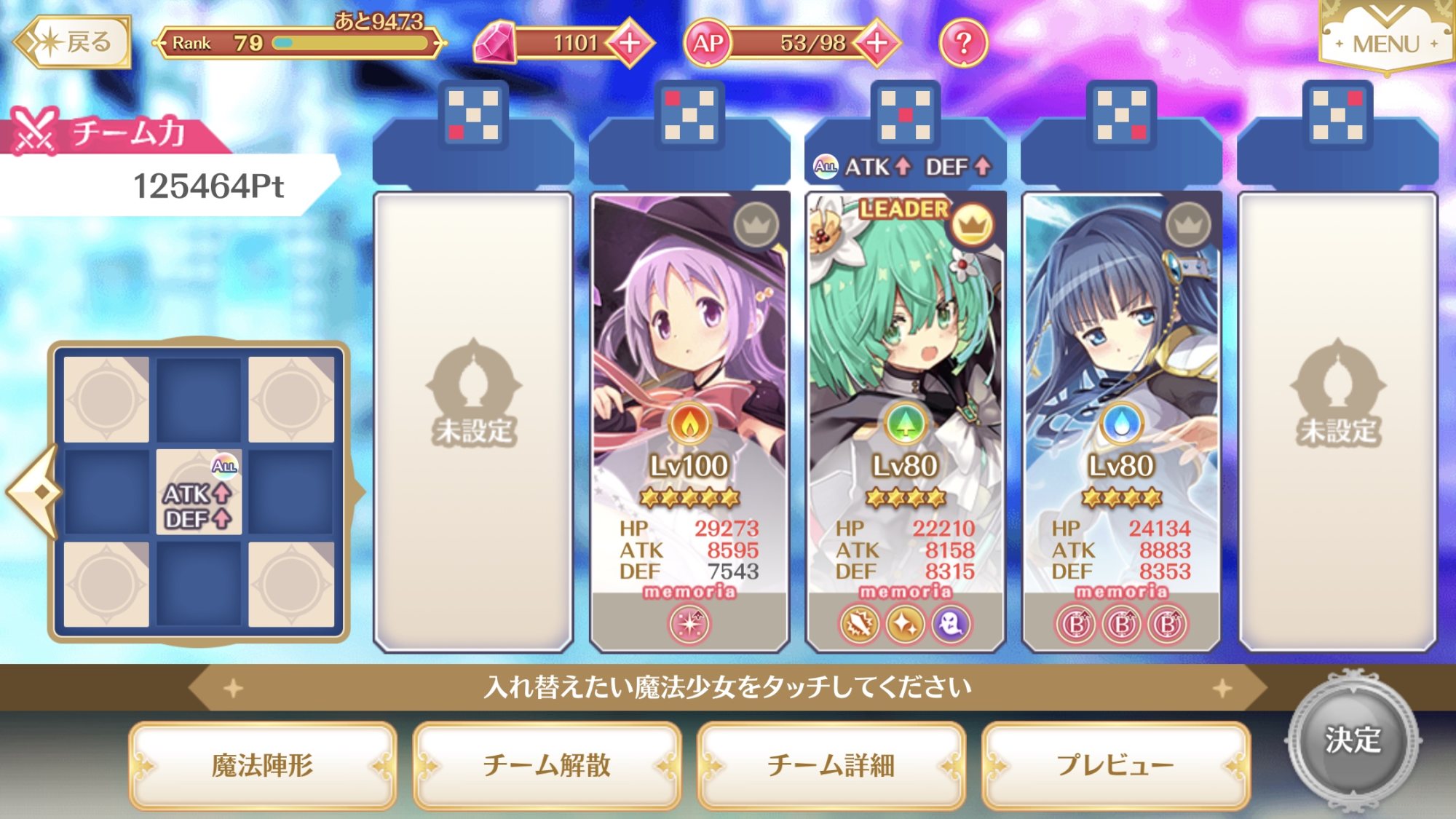Tap the plus icon to refill AP
The image size is (1456, 819).
(877, 43)
